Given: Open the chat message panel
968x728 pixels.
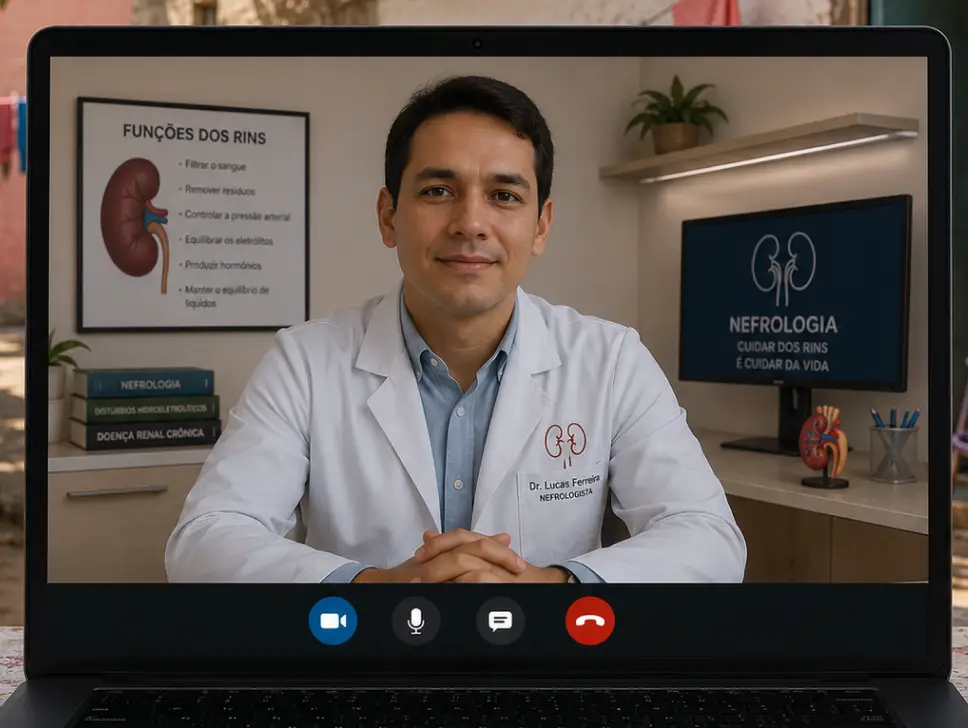Looking at the screenshot, I should tap(500, 621).
